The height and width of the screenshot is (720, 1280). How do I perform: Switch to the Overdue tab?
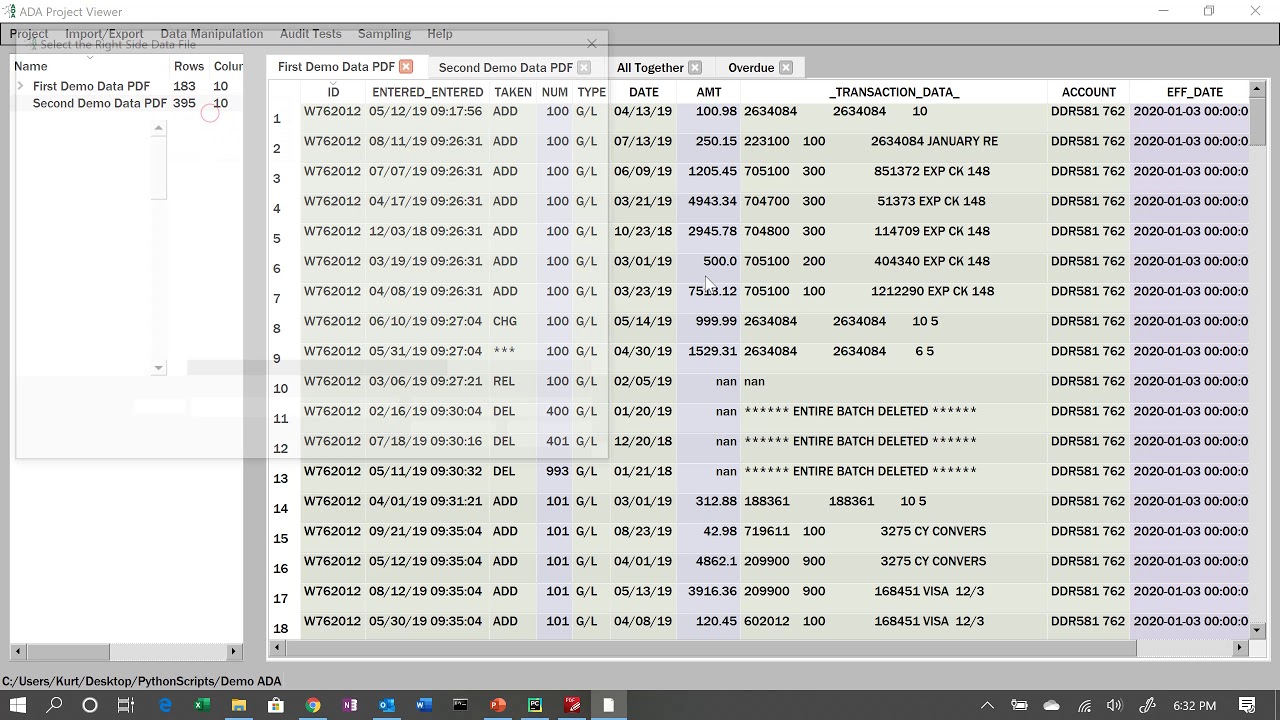click(x=751, y=68)
